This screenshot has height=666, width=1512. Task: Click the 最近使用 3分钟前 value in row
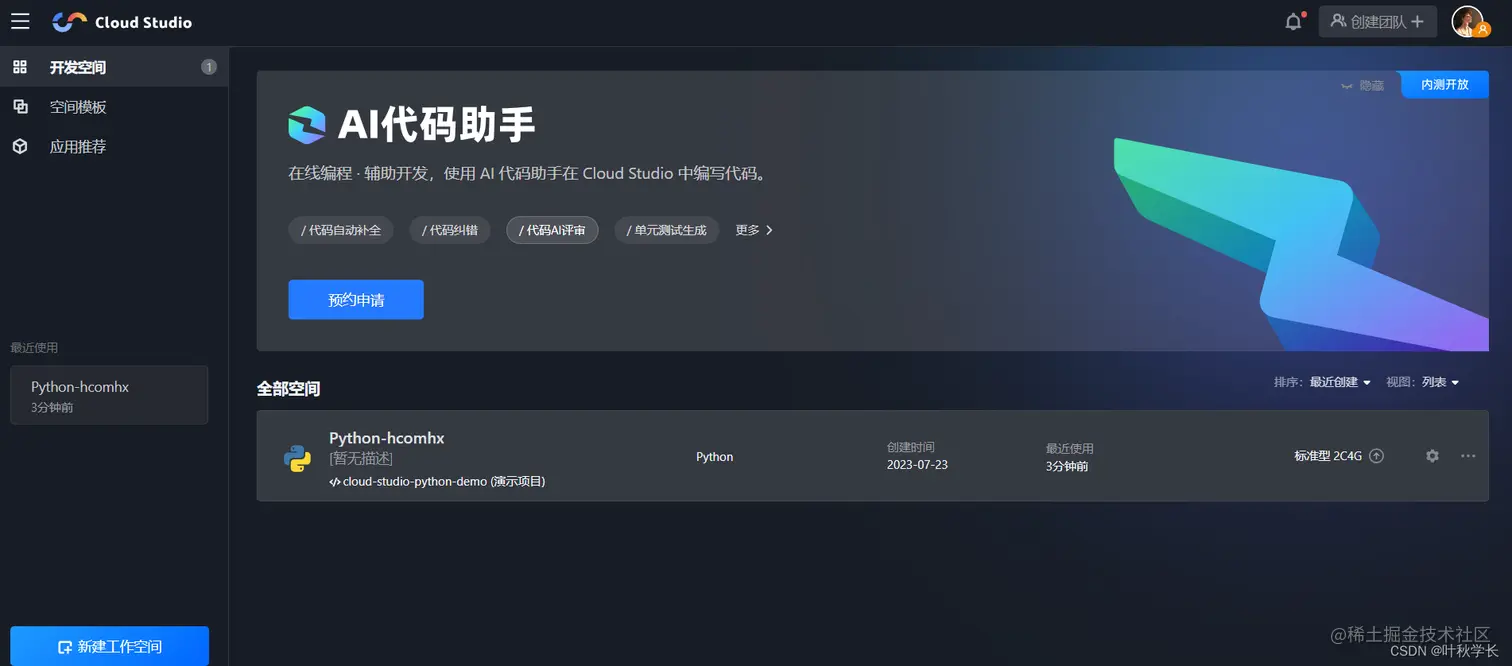[1067, 466]
